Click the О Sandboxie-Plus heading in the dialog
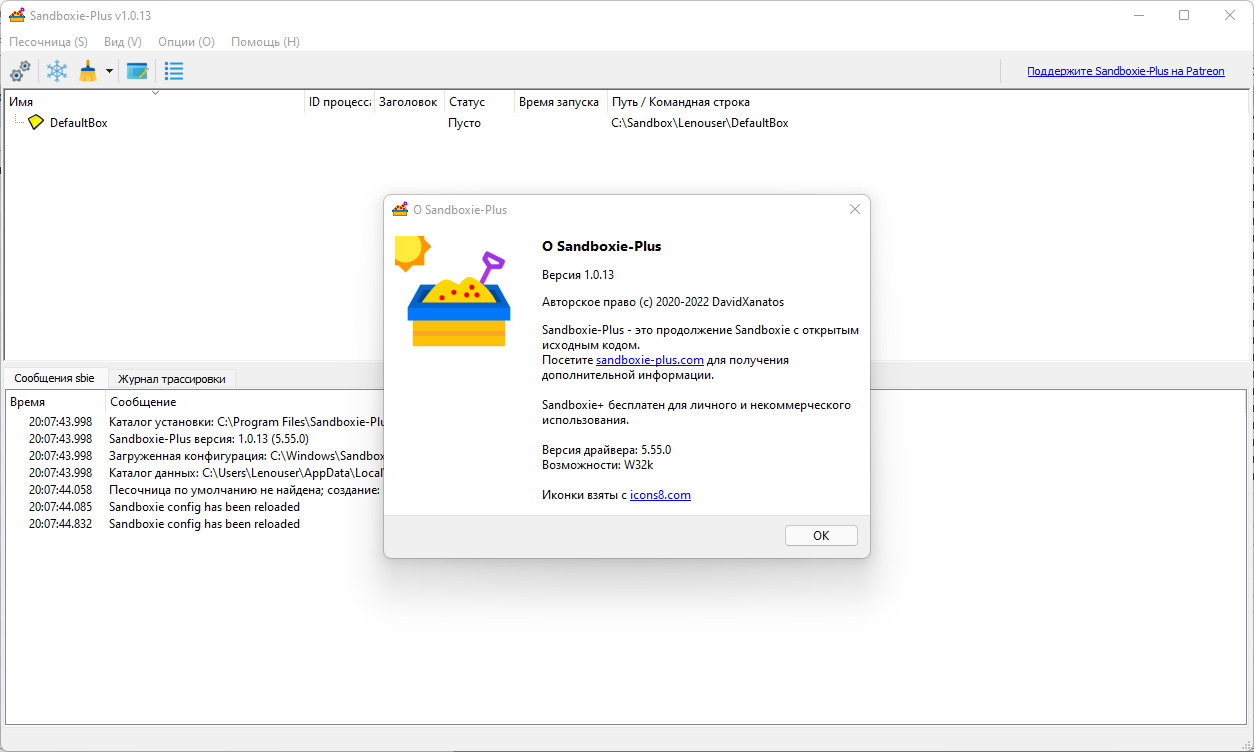The height and width of the screenshot is (752, 1254). 601,246
